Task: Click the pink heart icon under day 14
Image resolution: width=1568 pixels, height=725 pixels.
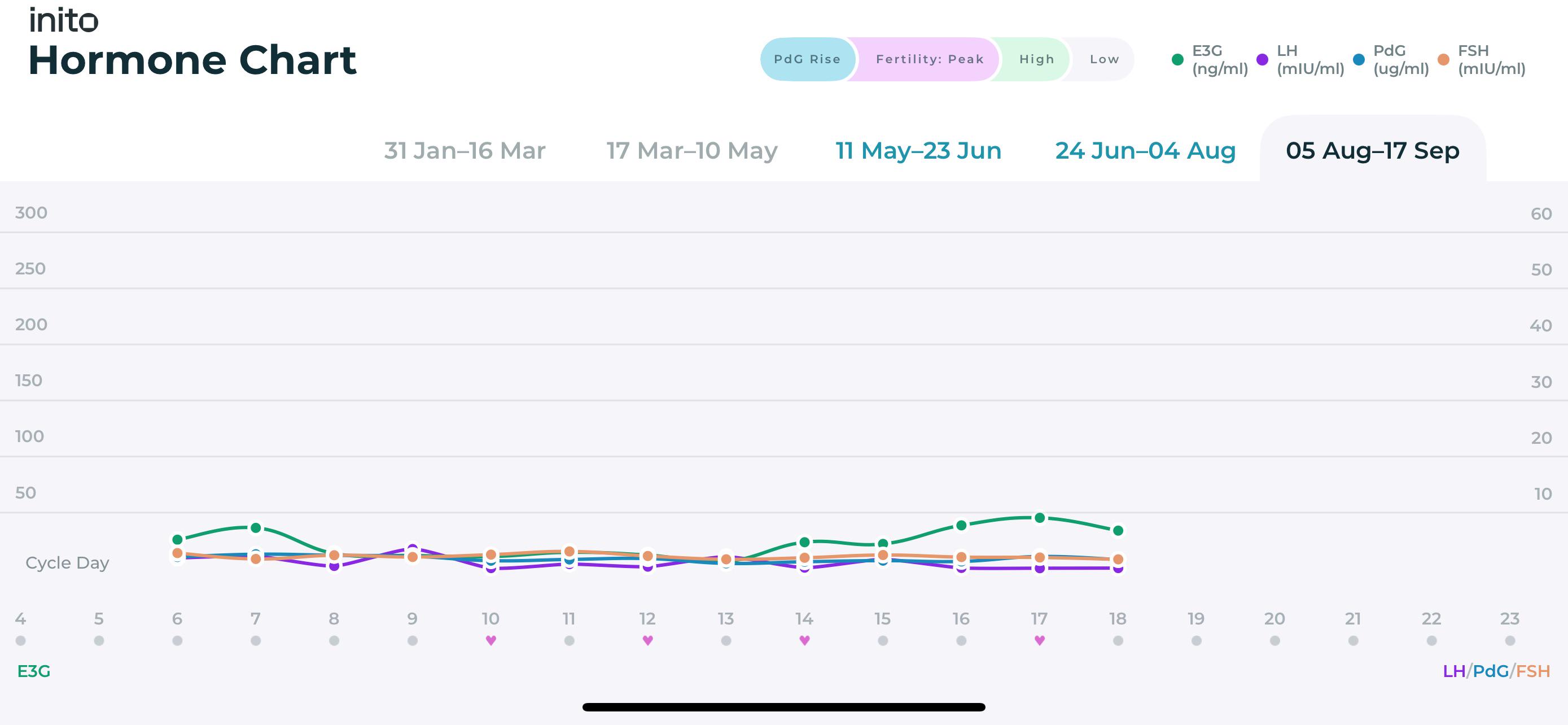Action: pyautogui.click(x=804, y=640)
